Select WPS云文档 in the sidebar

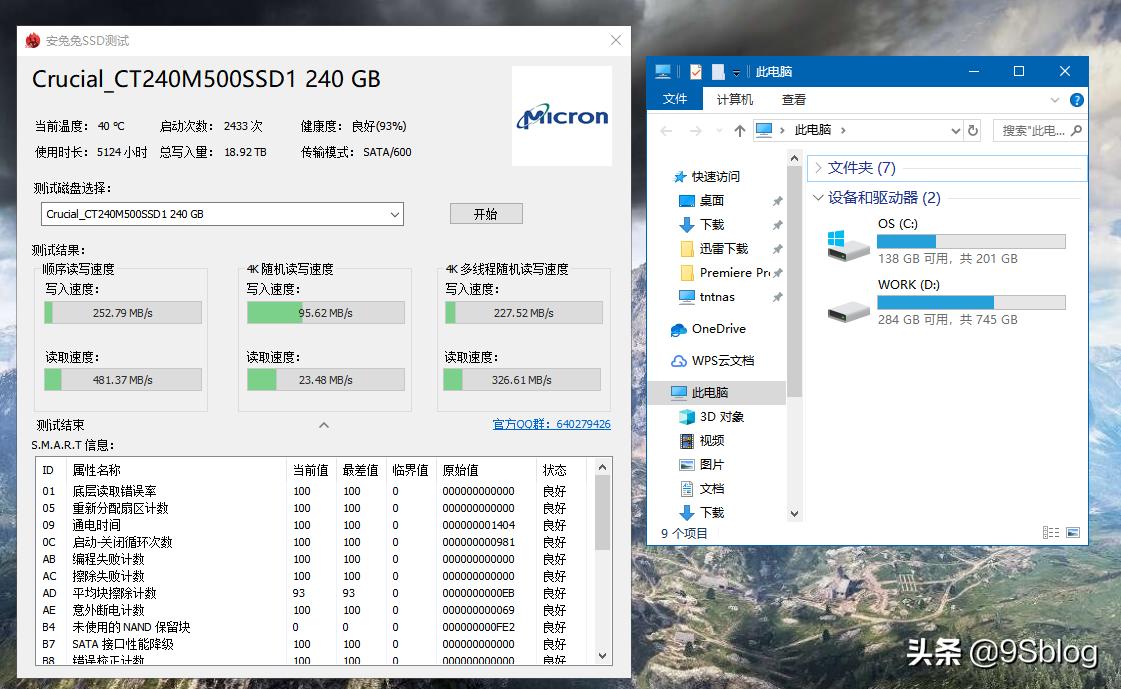point(719,361)
